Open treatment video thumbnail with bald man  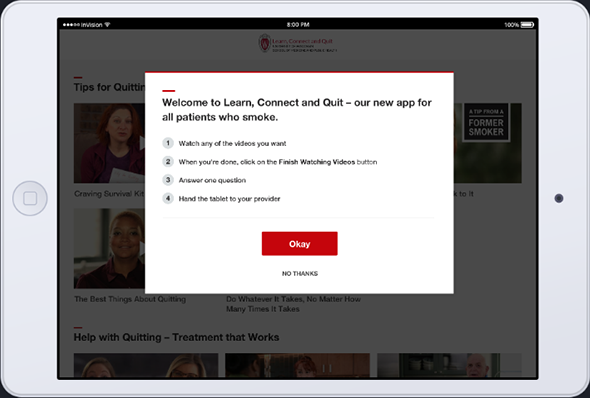coord(449,365)
